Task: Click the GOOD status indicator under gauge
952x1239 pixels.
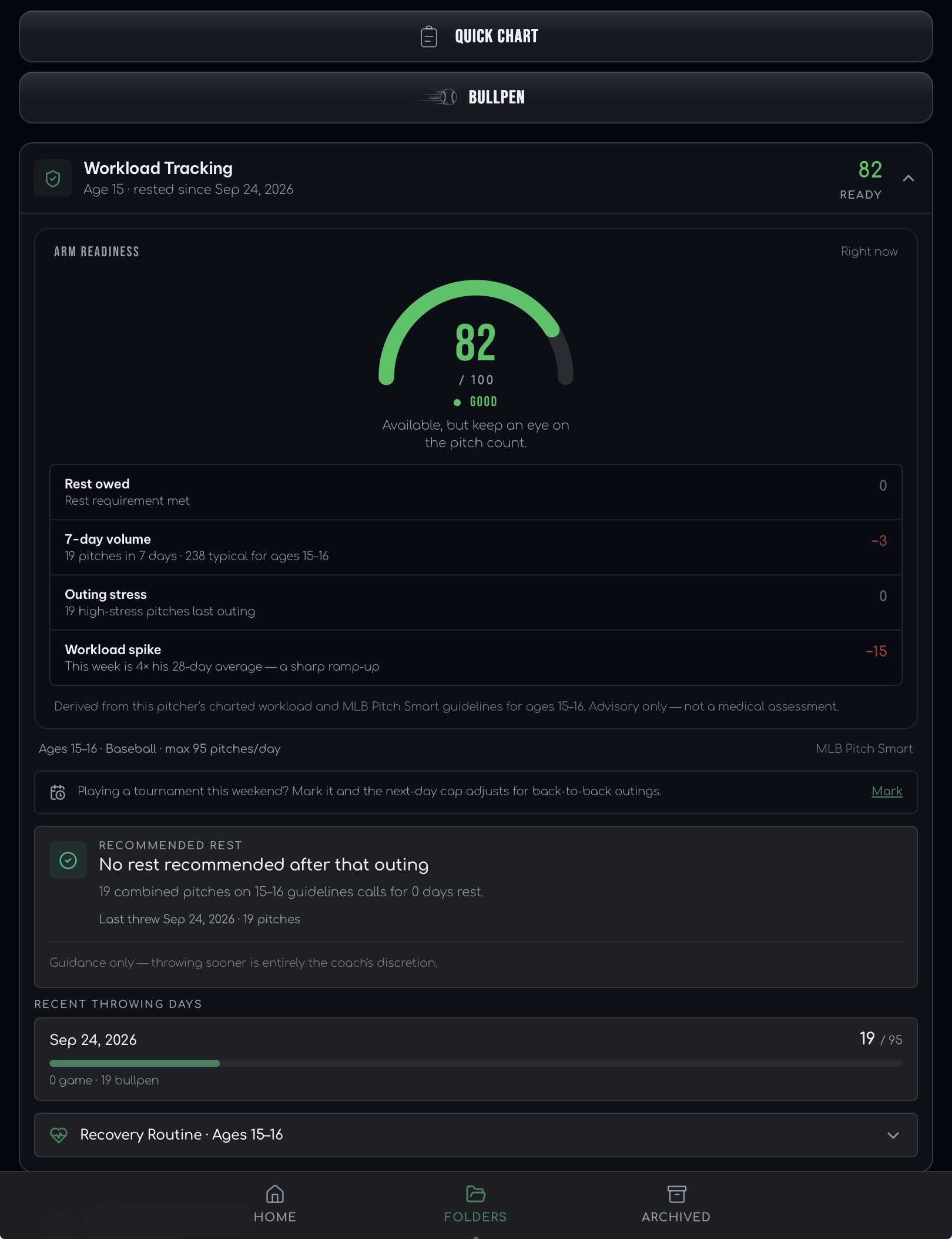Action: tap(475, 402)
